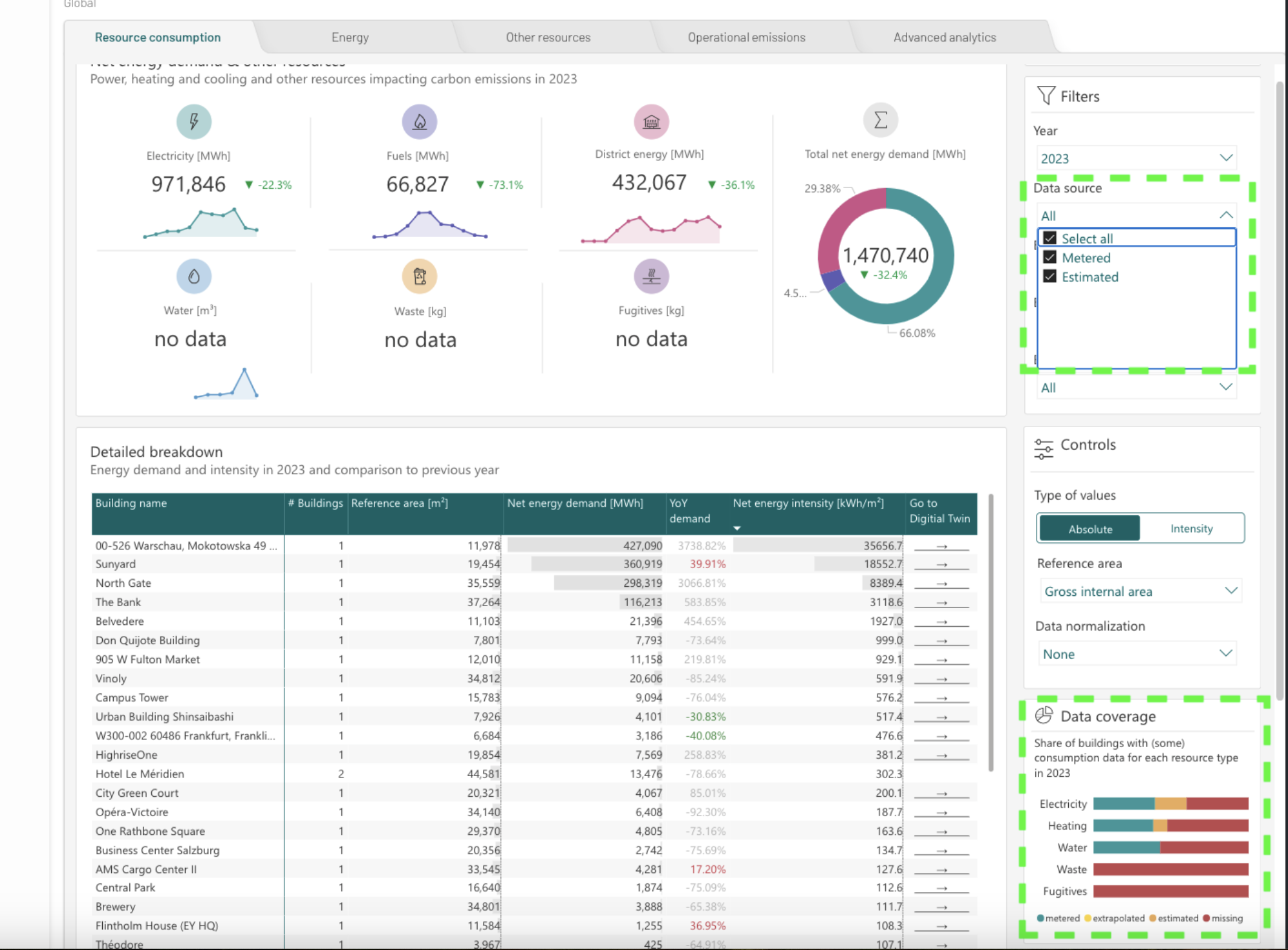This screenshot has height=950, width=1288.
Task: Open Digital Twin arrow for Sunyard
Action: (x=941, y=565)
